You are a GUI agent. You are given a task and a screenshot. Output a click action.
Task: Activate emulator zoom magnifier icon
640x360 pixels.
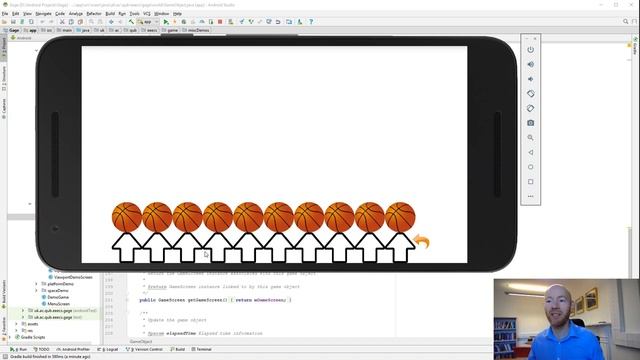[530, 138]
